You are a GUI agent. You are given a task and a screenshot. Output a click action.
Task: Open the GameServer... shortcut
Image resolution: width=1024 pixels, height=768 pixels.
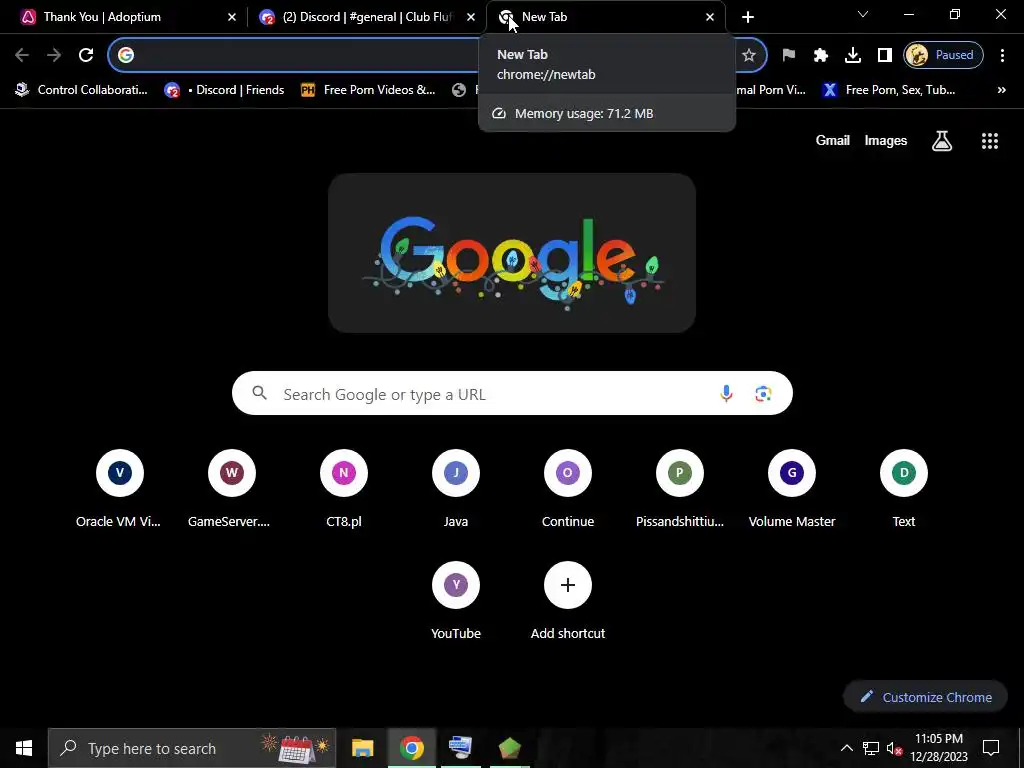(x=231, y=488)
